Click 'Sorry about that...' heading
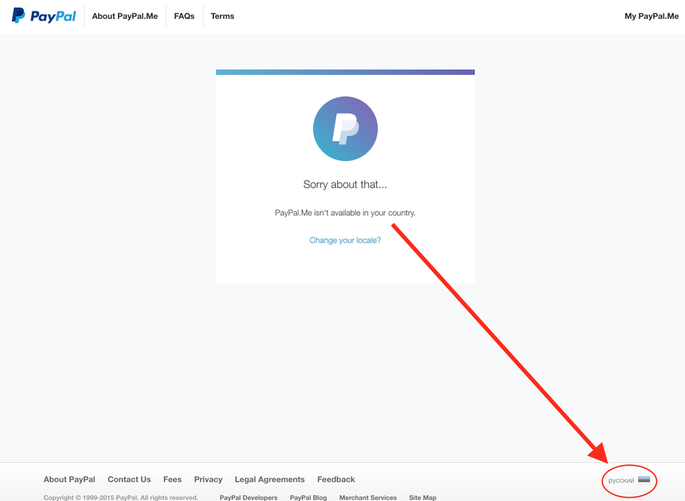The width and height of the screenshot is (685, 501). pos(345,184)
